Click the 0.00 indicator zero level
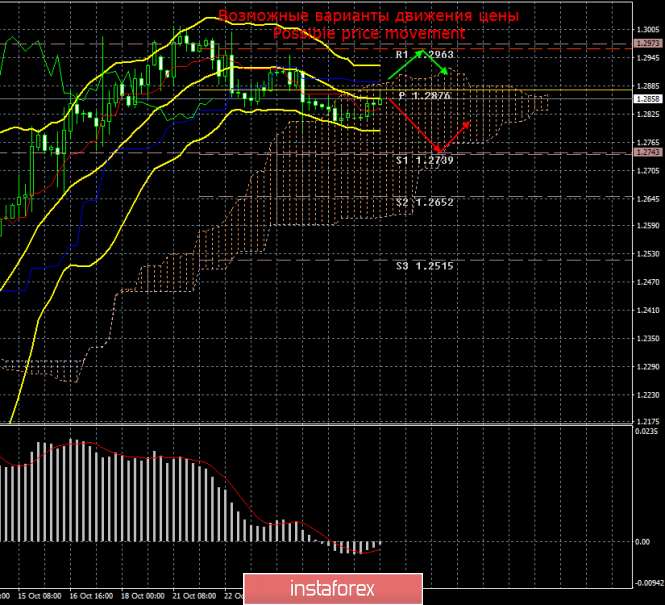This screenshot has height=605, width=665. (x=643, y=542)
